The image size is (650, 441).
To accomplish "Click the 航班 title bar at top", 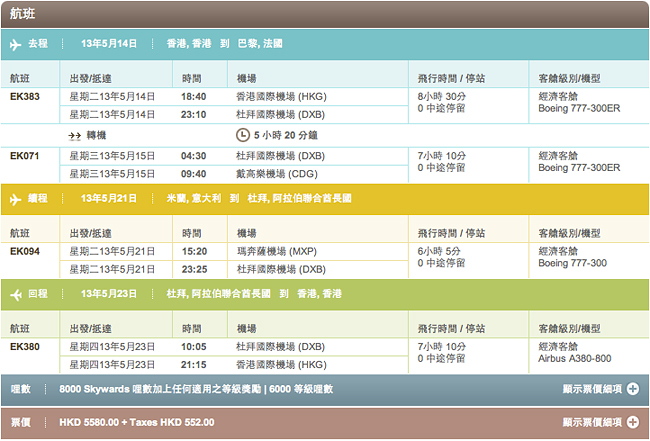I will click(x=324, y=13).
